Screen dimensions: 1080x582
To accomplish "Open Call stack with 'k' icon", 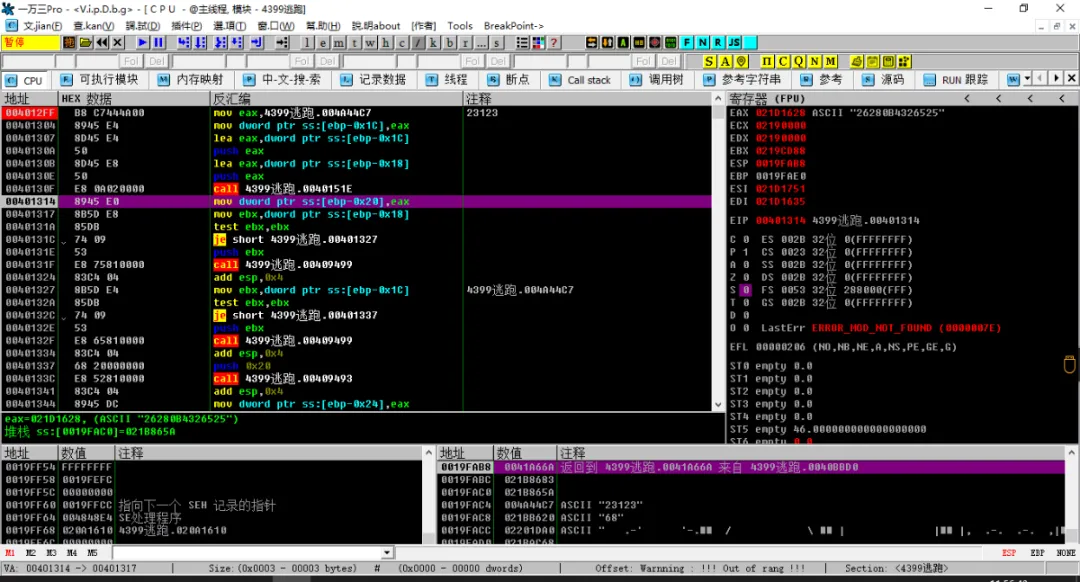I will [x=434, y=43].
